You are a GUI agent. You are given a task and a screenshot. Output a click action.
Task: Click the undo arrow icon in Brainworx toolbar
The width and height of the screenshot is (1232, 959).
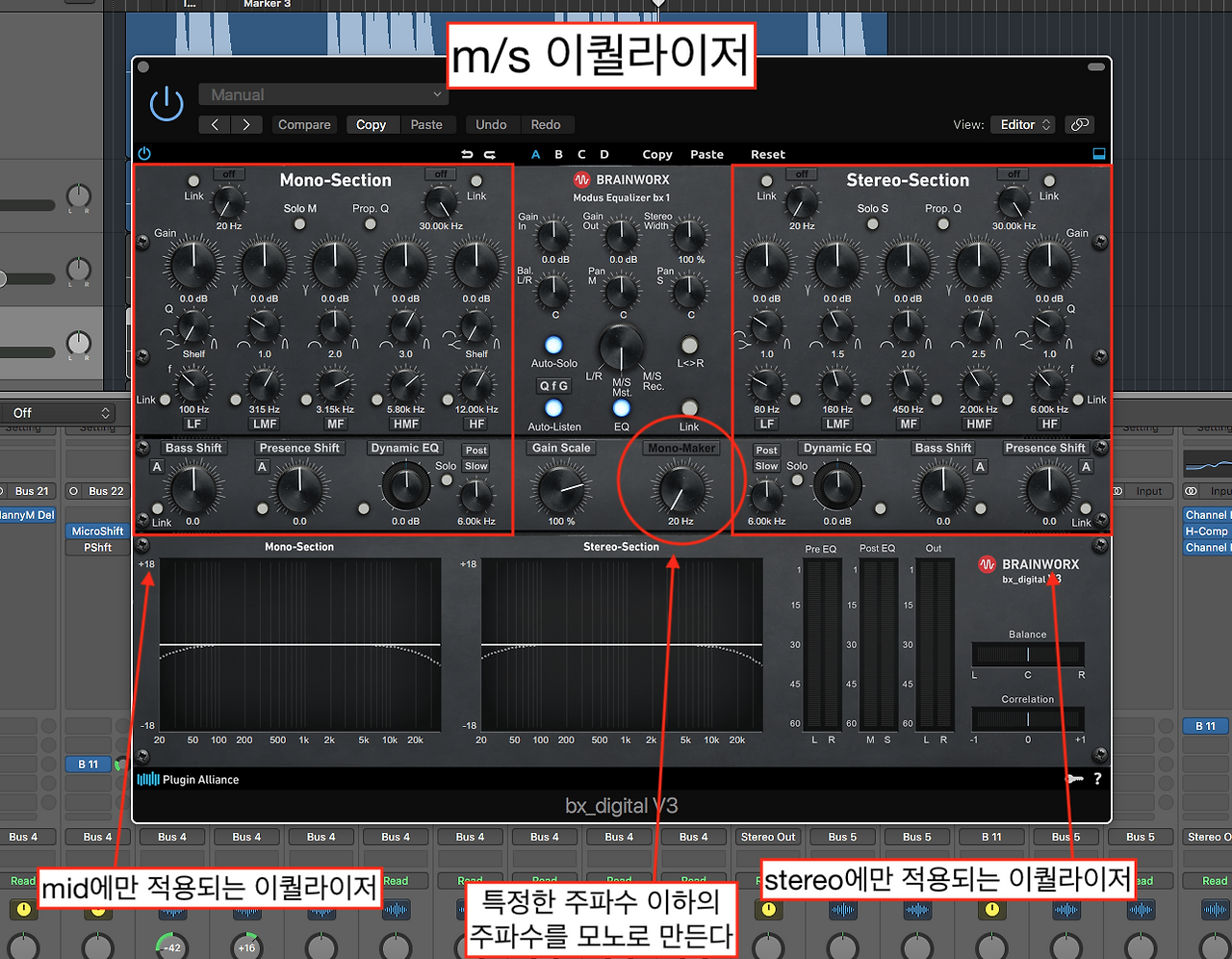468,154
